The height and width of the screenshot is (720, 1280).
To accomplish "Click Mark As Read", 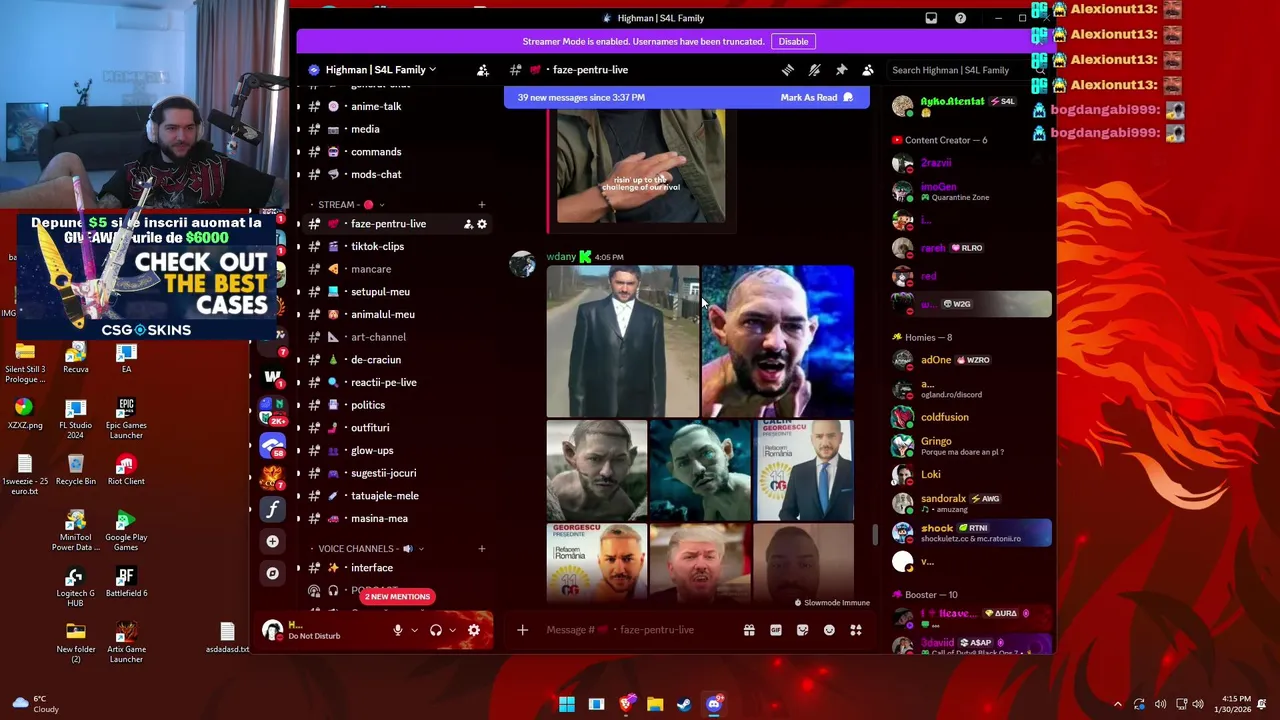I will (816, 97).
